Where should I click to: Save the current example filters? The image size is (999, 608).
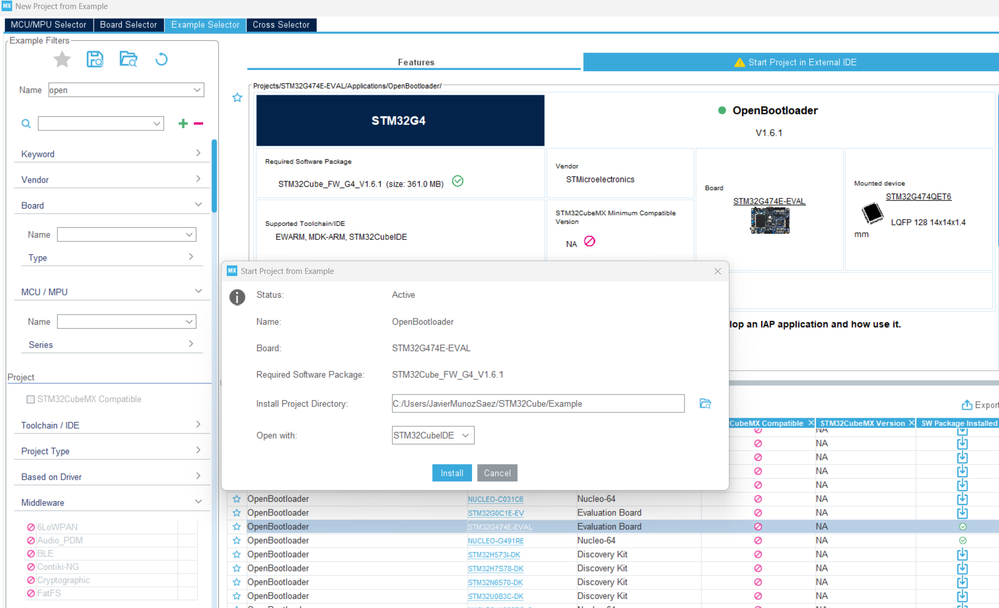click(x=95, y=59)
